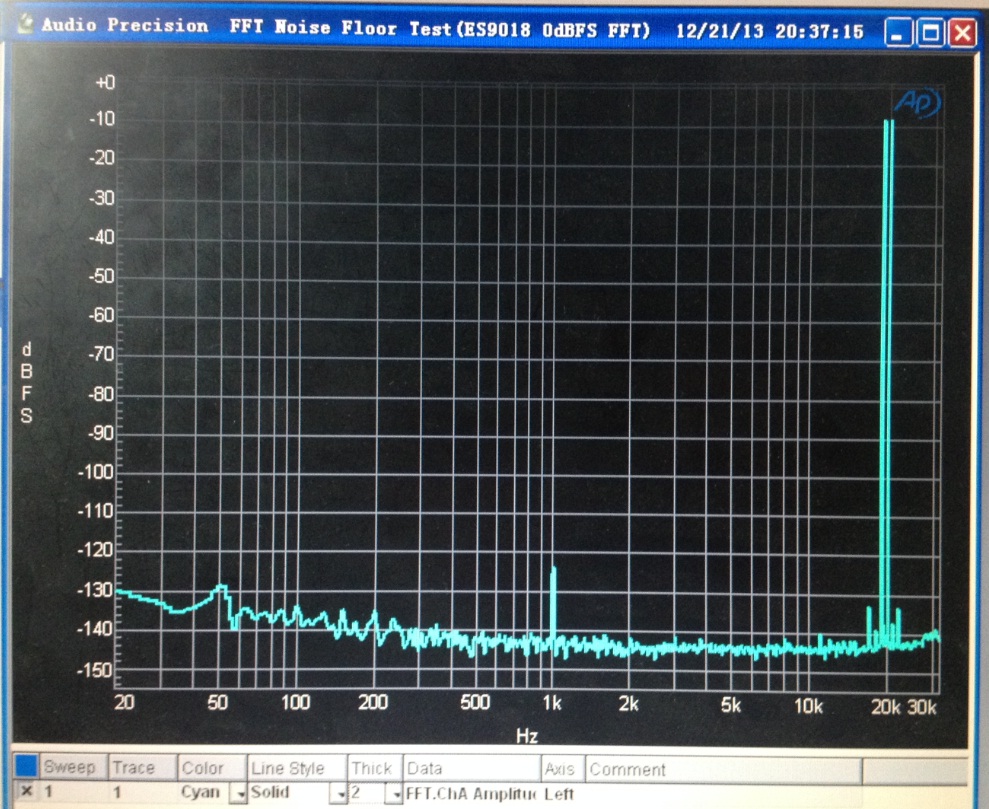Screen dimensions: 989x809
Task: Click the 500 frequency axis label
Action: click(474, 702)
